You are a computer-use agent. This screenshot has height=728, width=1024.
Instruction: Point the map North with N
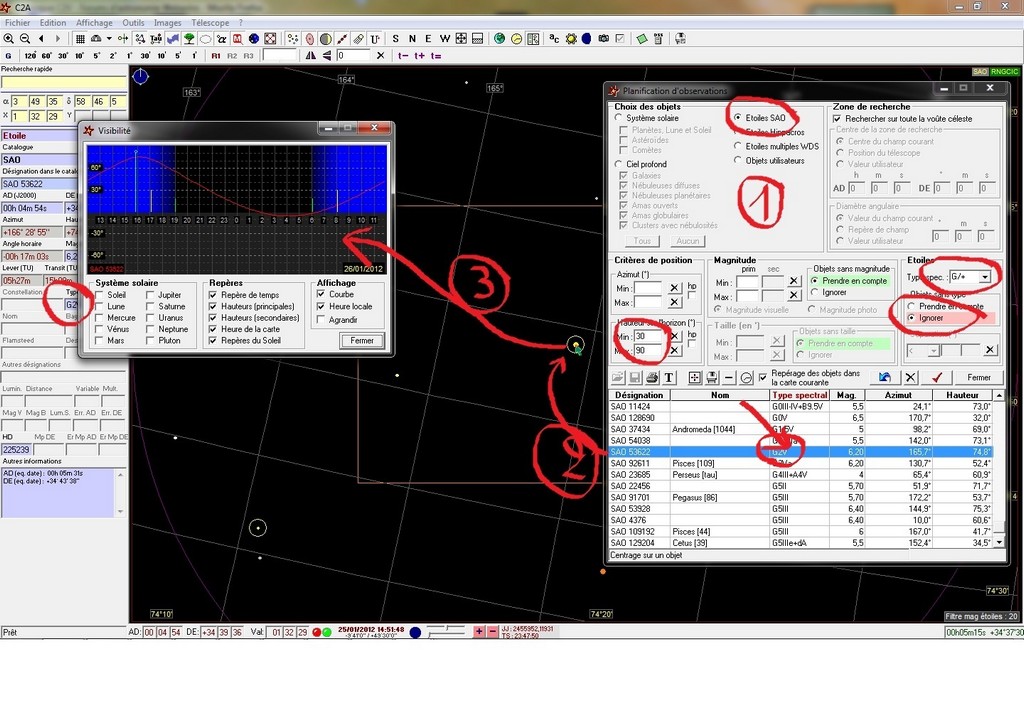412,39
